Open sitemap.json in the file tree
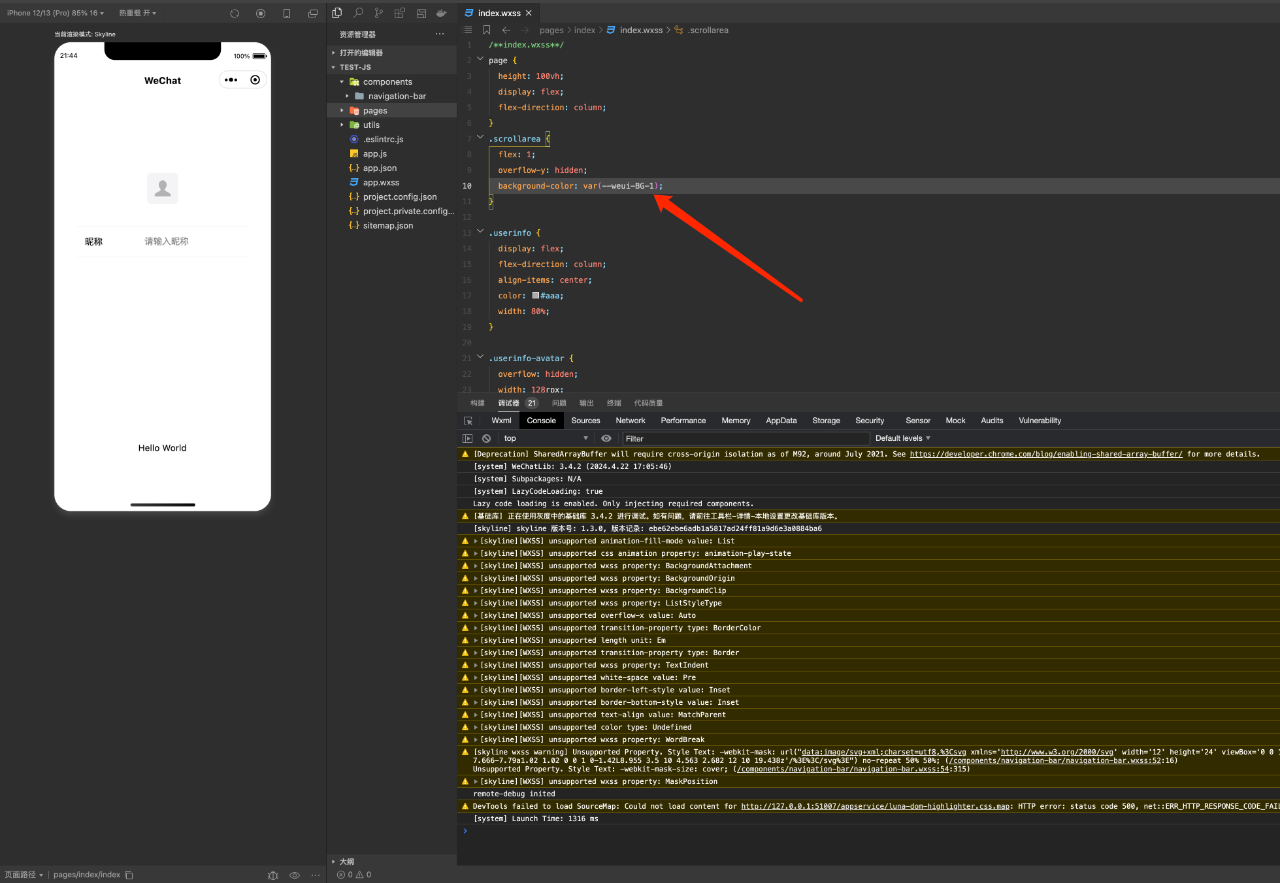This screenshot has height=883, width=1280. (386, 226)
